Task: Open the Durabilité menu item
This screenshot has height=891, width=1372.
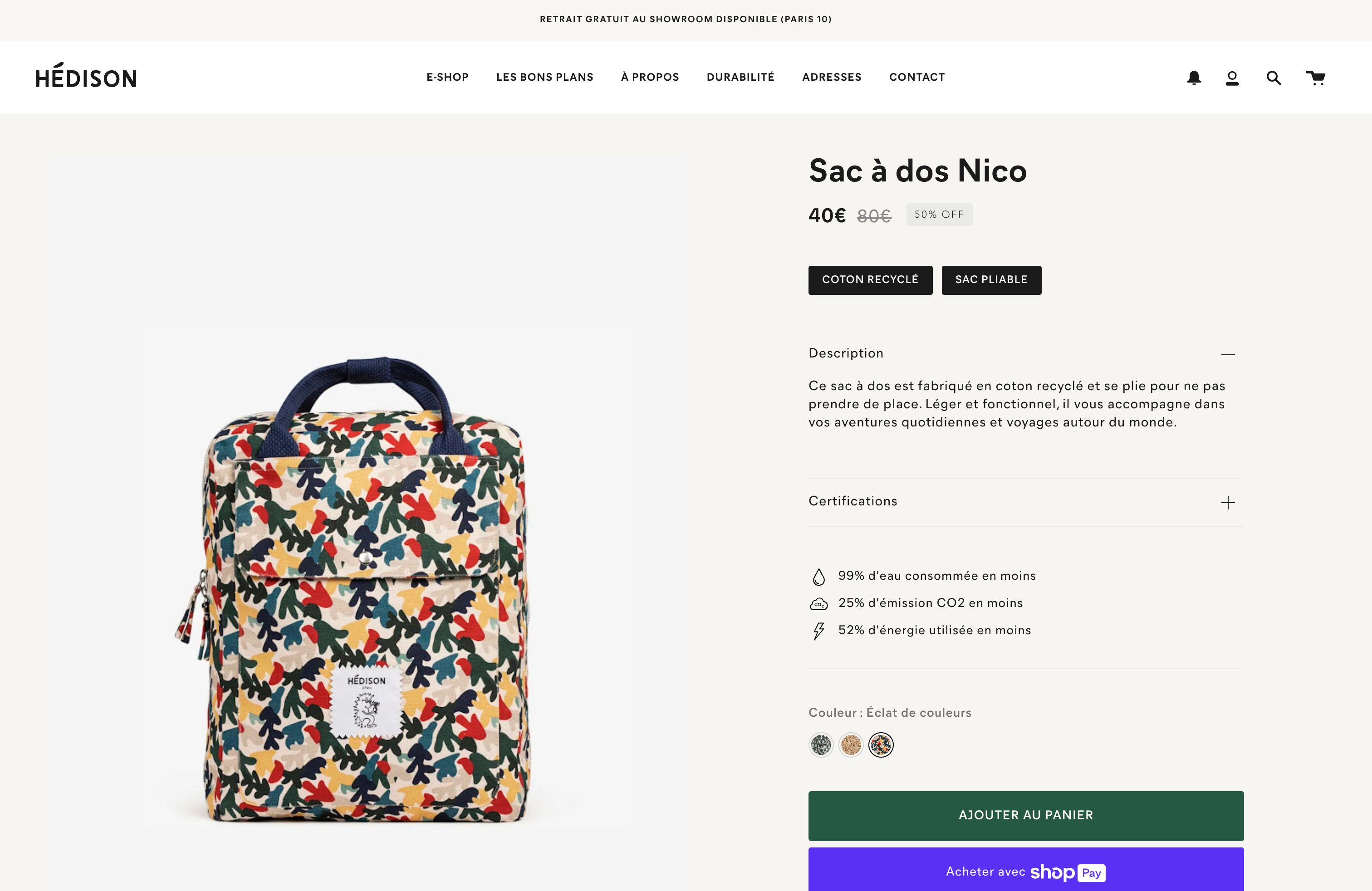Action: click(740, 77)
